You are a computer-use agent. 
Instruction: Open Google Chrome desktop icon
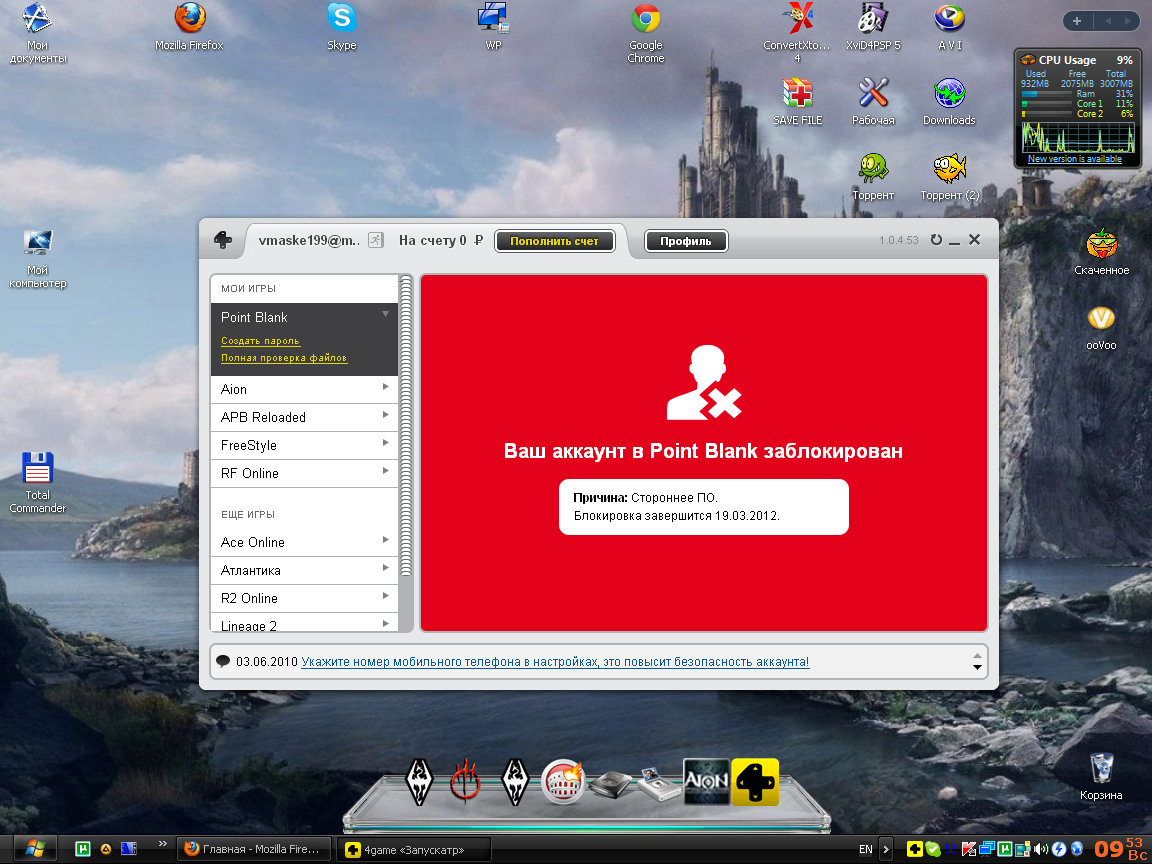[646, 32]
